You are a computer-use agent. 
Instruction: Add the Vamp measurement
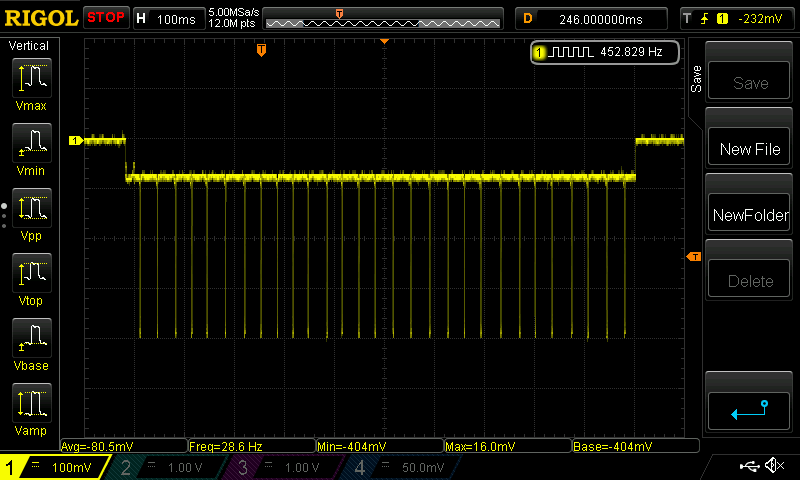tap(31, 410)
